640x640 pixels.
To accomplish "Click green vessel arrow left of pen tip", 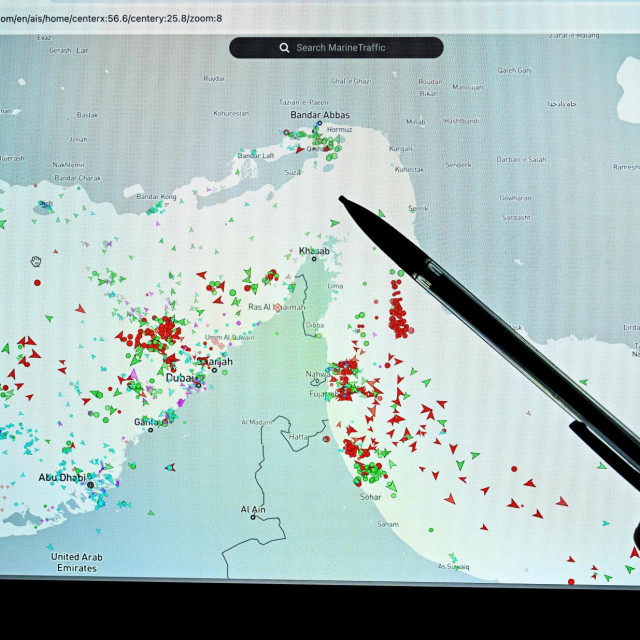I will click(x=334, y=223).
